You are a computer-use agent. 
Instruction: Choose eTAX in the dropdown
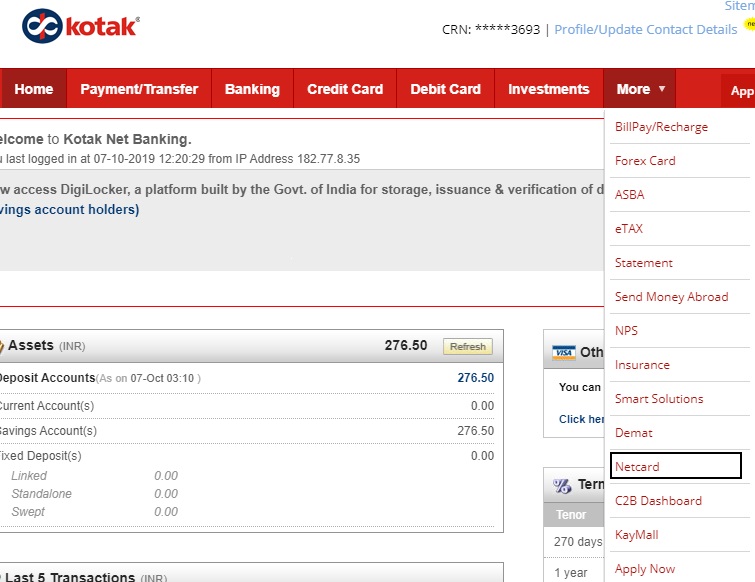[629, 229]
